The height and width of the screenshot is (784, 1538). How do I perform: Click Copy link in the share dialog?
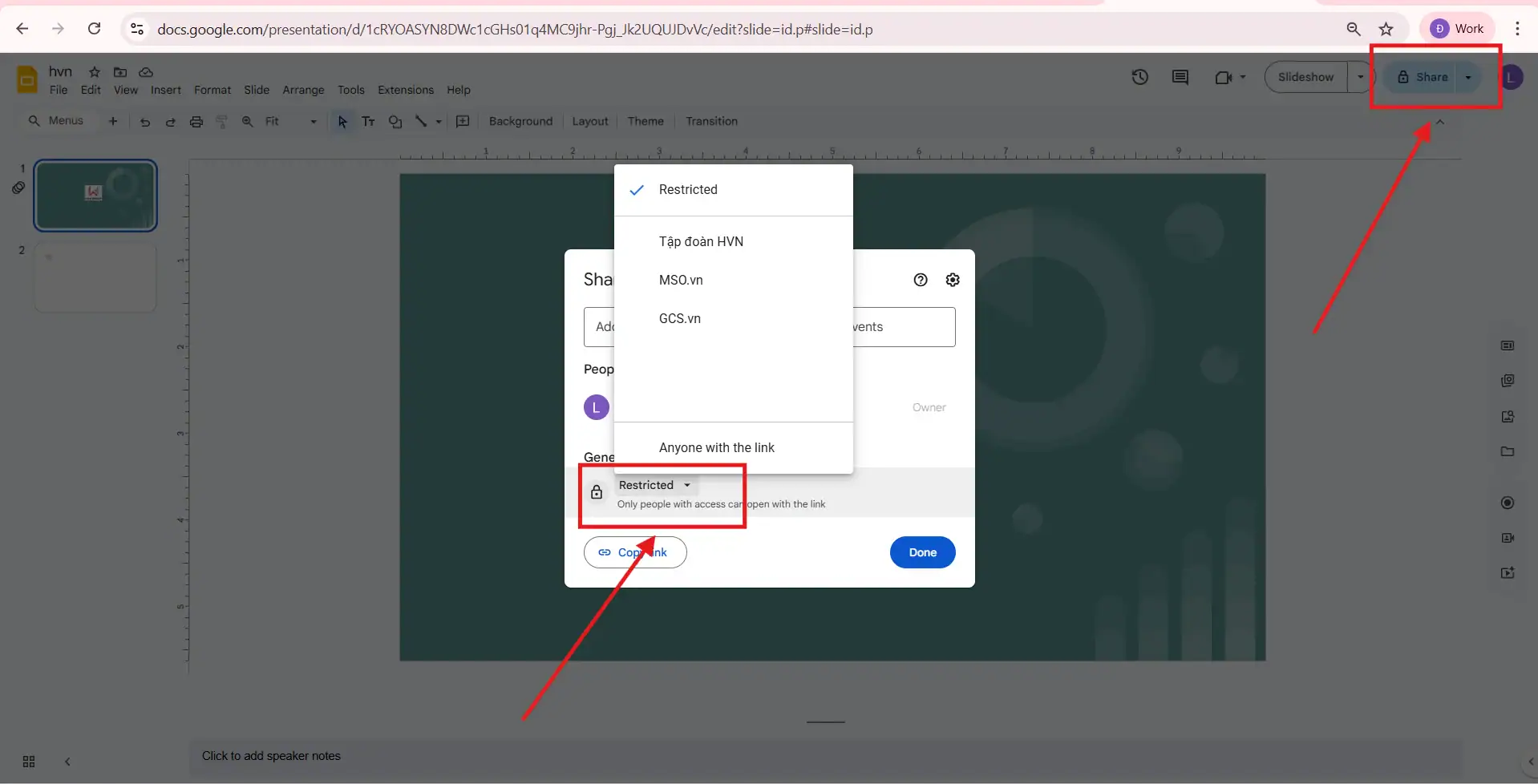point(633,552)
